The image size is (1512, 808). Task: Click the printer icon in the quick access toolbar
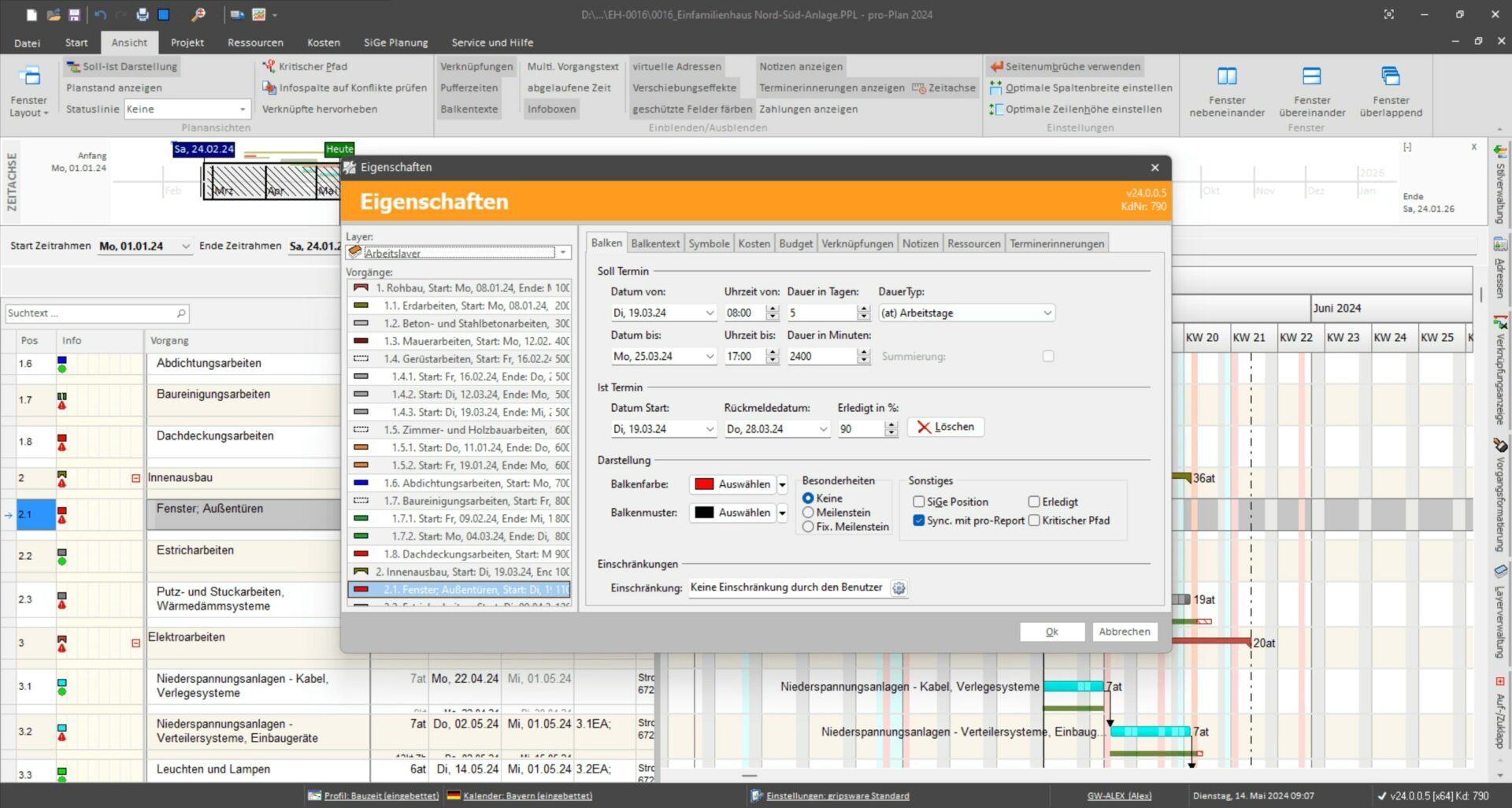pyautogui.click(x=142, y=14)
